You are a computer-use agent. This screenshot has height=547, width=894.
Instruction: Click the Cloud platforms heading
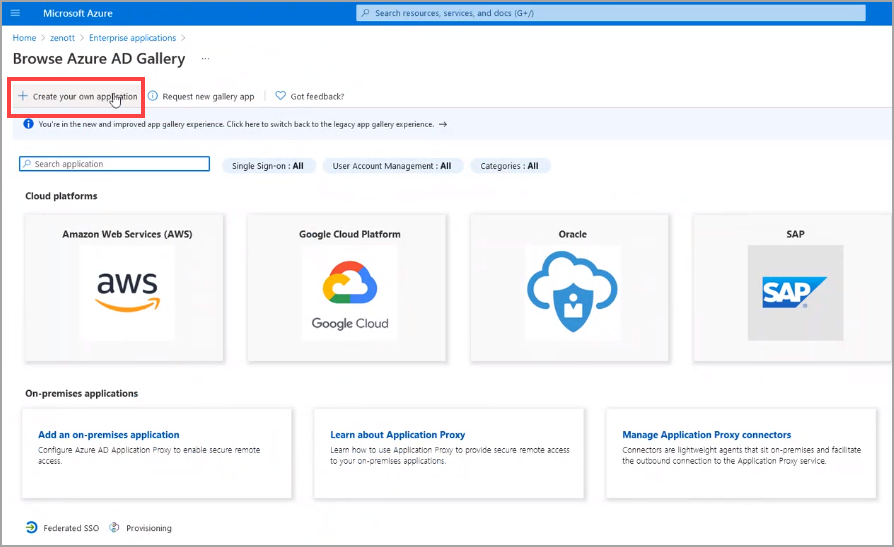[x=61, y=196]
